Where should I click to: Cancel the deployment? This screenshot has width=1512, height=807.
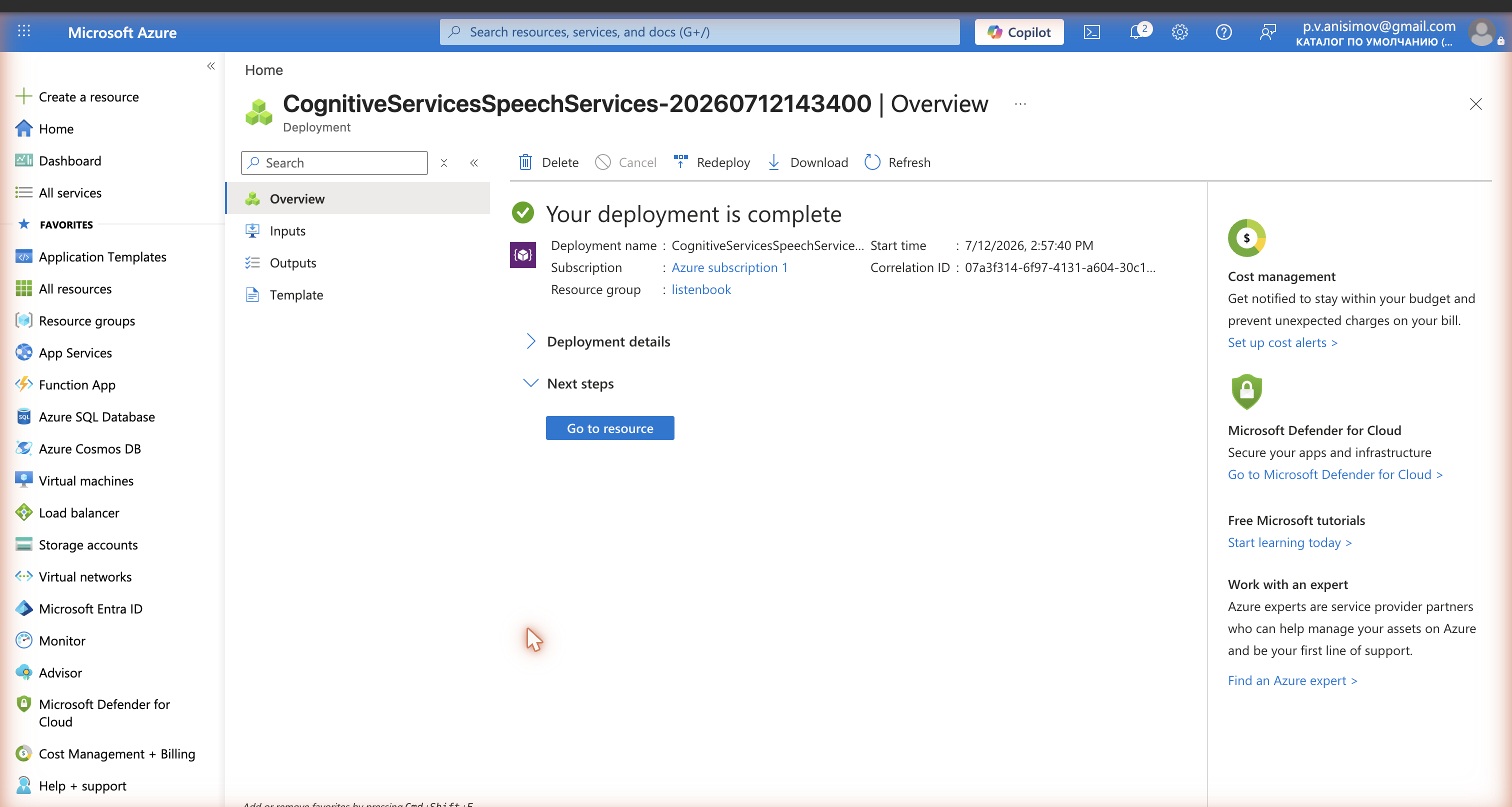[x=625, y=162]
